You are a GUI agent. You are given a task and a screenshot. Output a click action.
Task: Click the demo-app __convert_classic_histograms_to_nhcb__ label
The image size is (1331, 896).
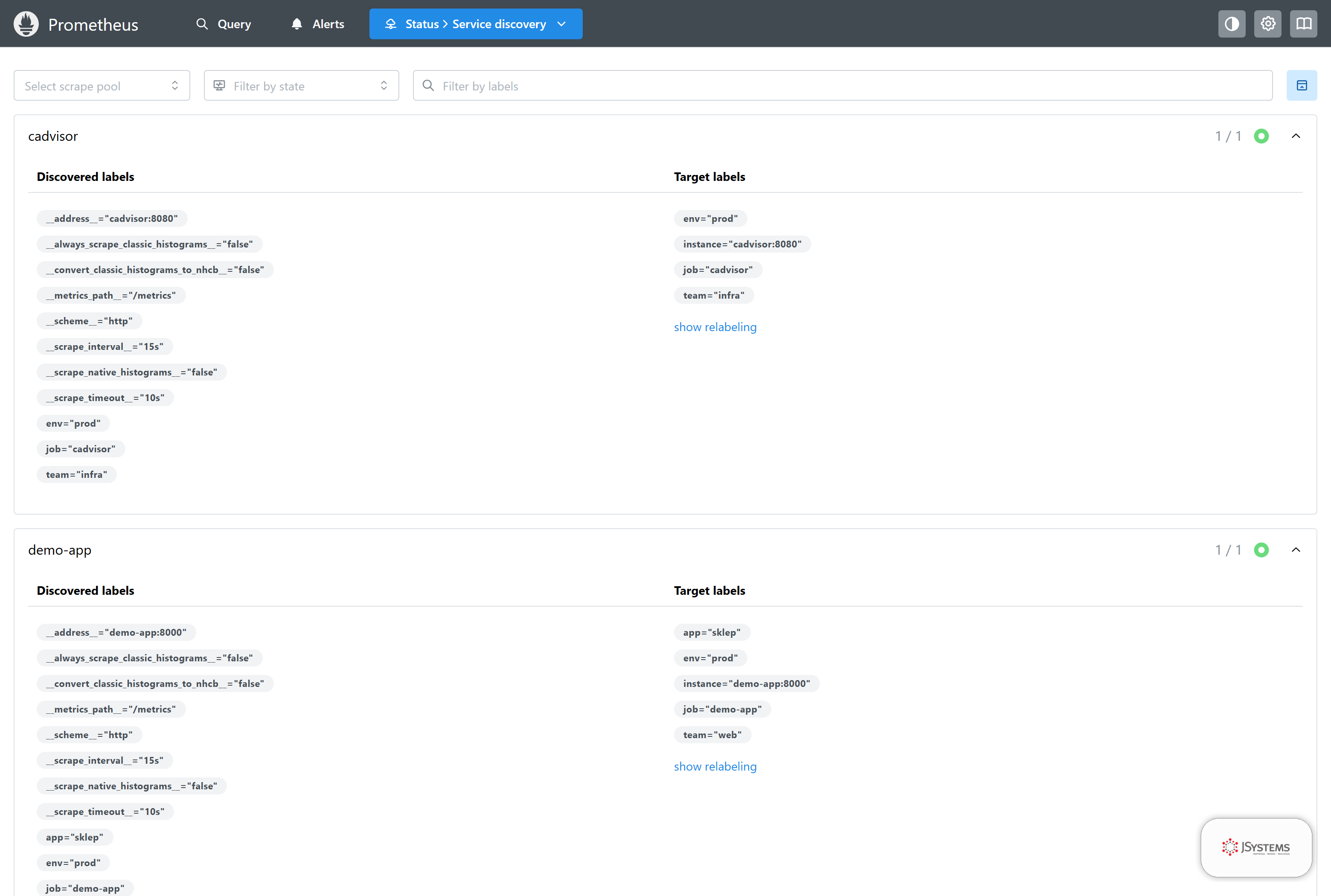(x=155, y=684)
